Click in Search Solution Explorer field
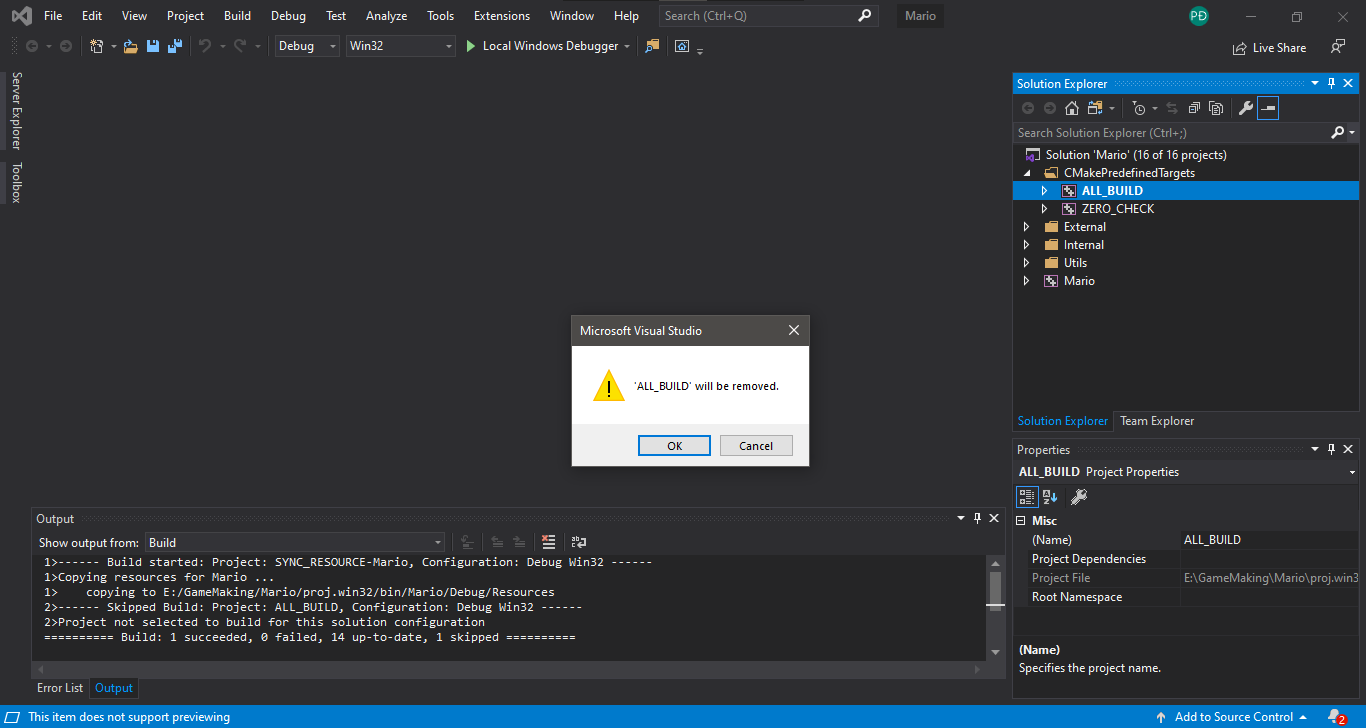Viewport: 1366px width, 728px height. pyautogui.click(x=1172, y=132)
